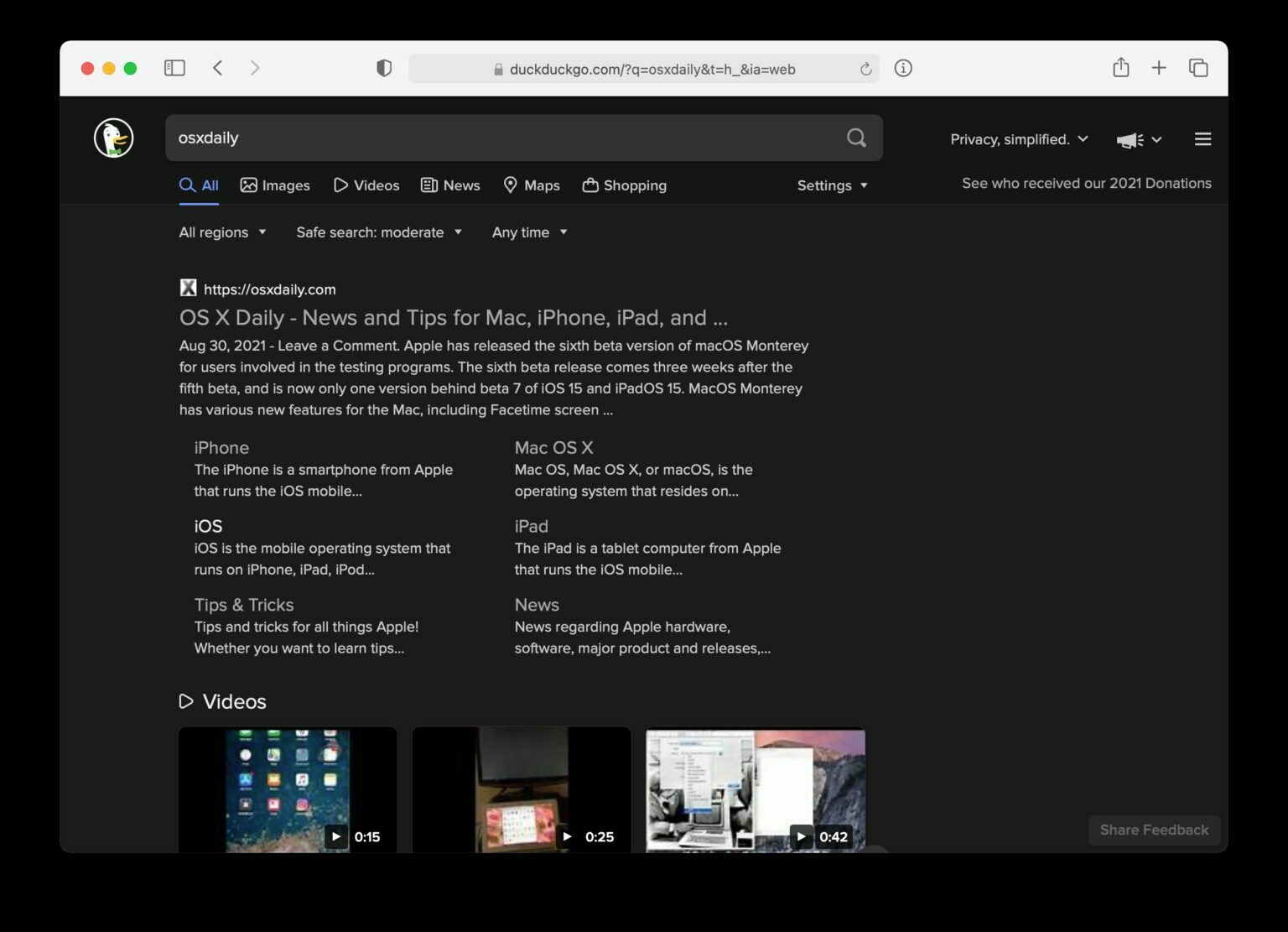Play the 0:25 video
1288x932 pixels.
click(522, 789)
